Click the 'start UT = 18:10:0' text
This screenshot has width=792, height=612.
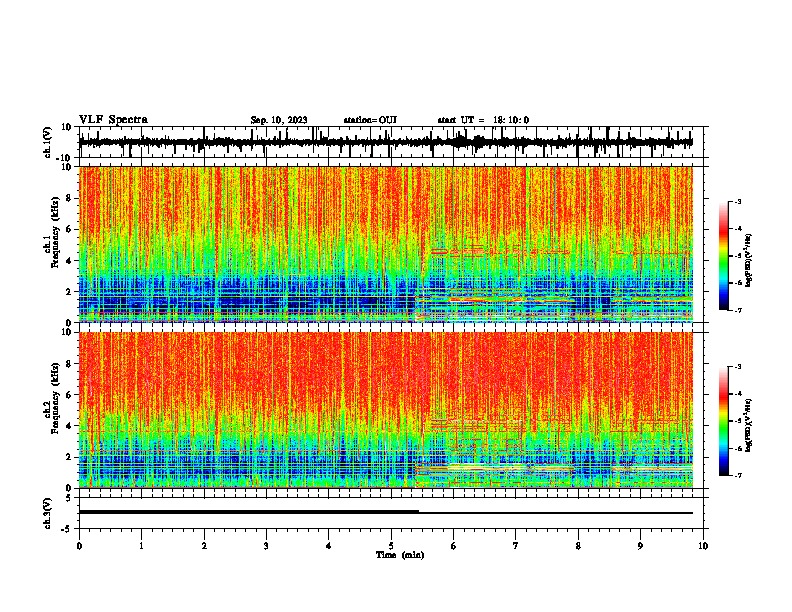[483, 120]
